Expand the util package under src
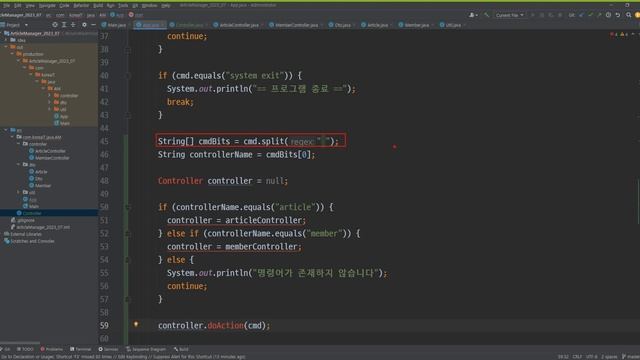 tap(18, 192)
